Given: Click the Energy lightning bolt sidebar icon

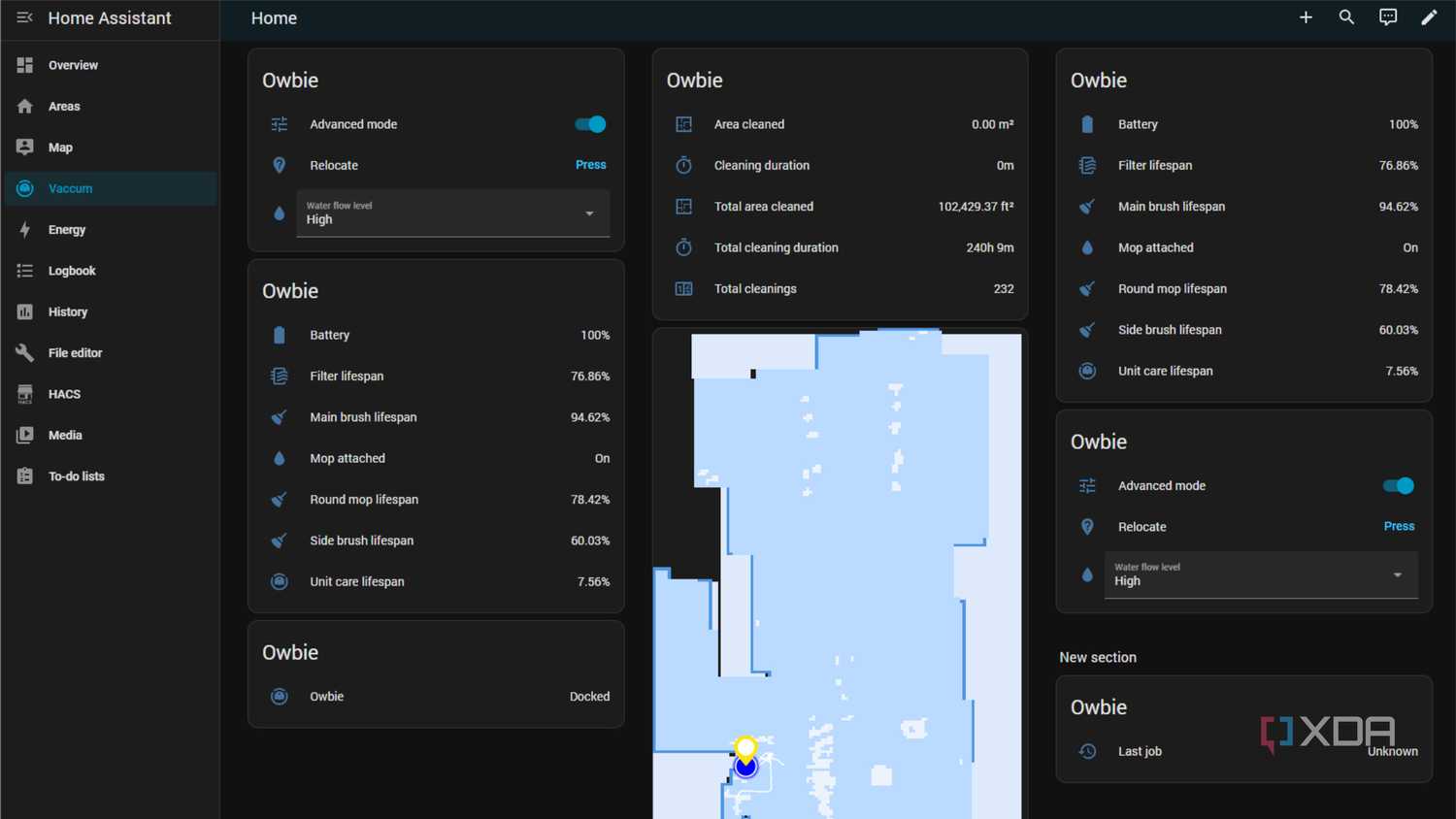Looking at the screenshot, I should pyautogui.click(x=25, y=230).
